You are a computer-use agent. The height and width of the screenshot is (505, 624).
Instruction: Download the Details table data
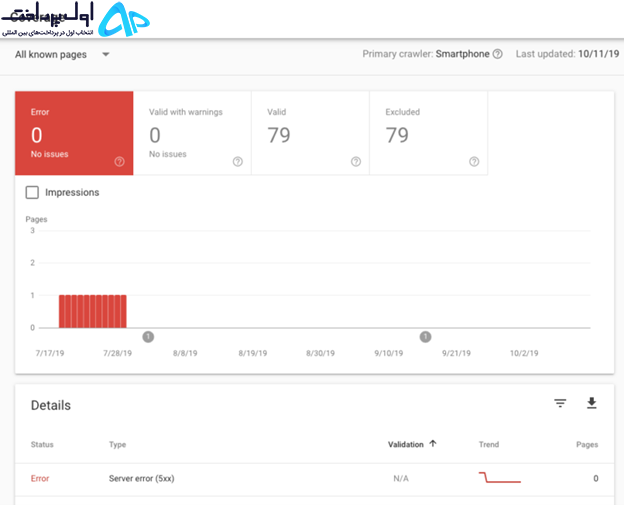point(592,403)
